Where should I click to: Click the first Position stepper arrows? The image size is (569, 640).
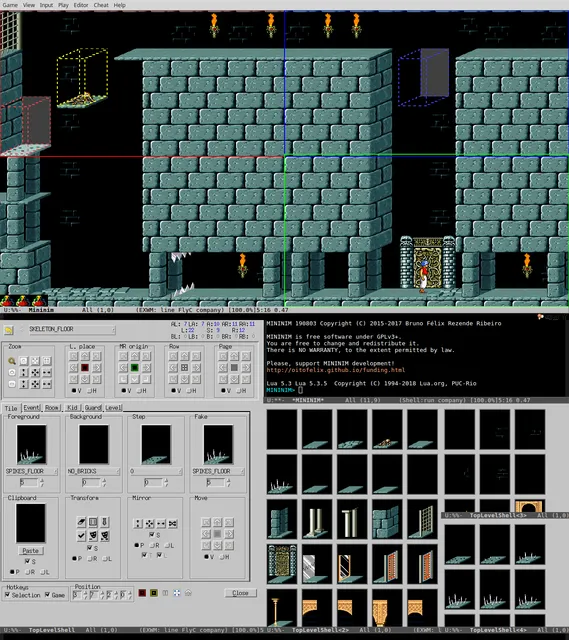pos(85,595)
